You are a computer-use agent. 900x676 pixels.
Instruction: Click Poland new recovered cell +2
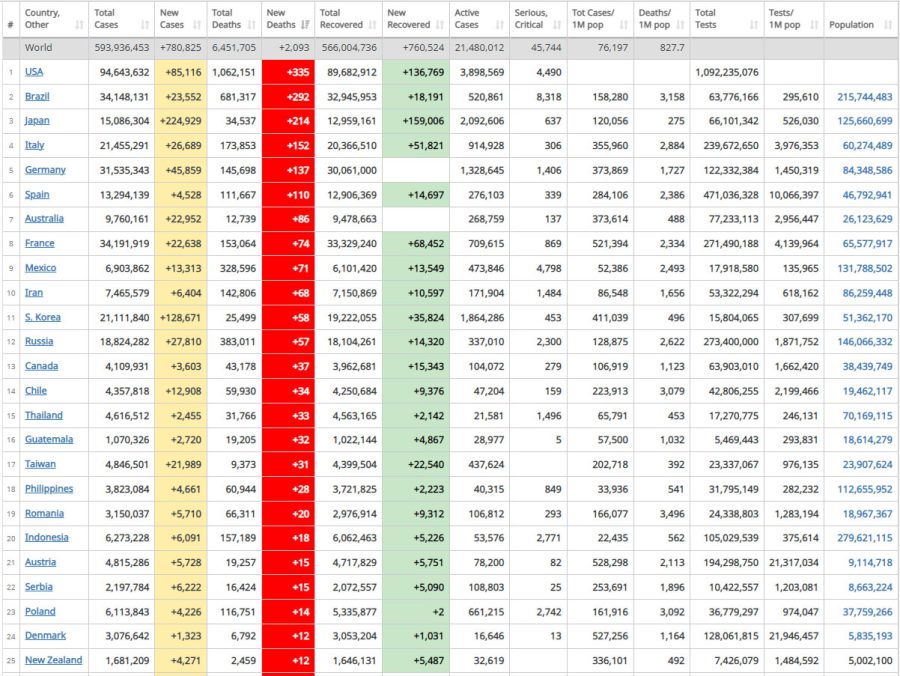click(416, 612)
